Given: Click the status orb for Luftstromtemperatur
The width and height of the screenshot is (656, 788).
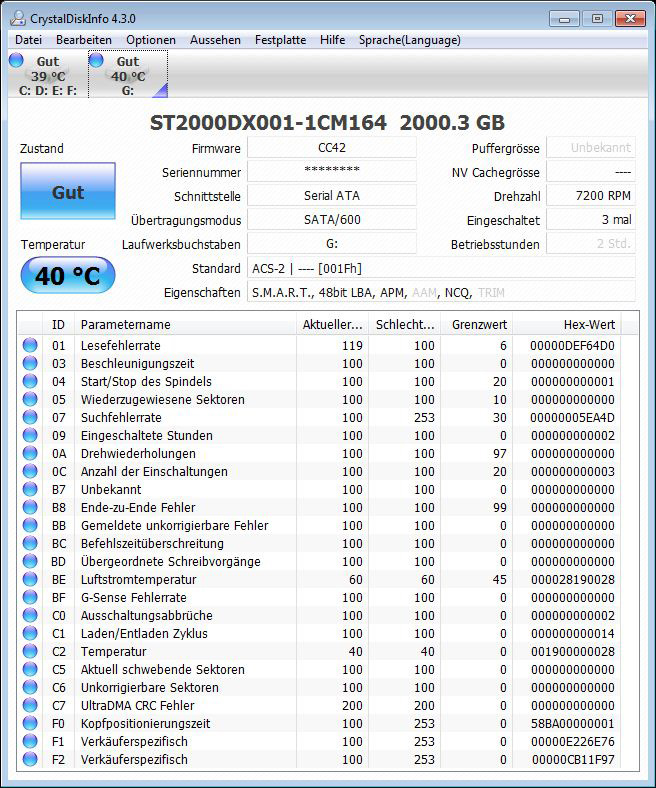Looking at the screenshot, I should tap(30, 579).
